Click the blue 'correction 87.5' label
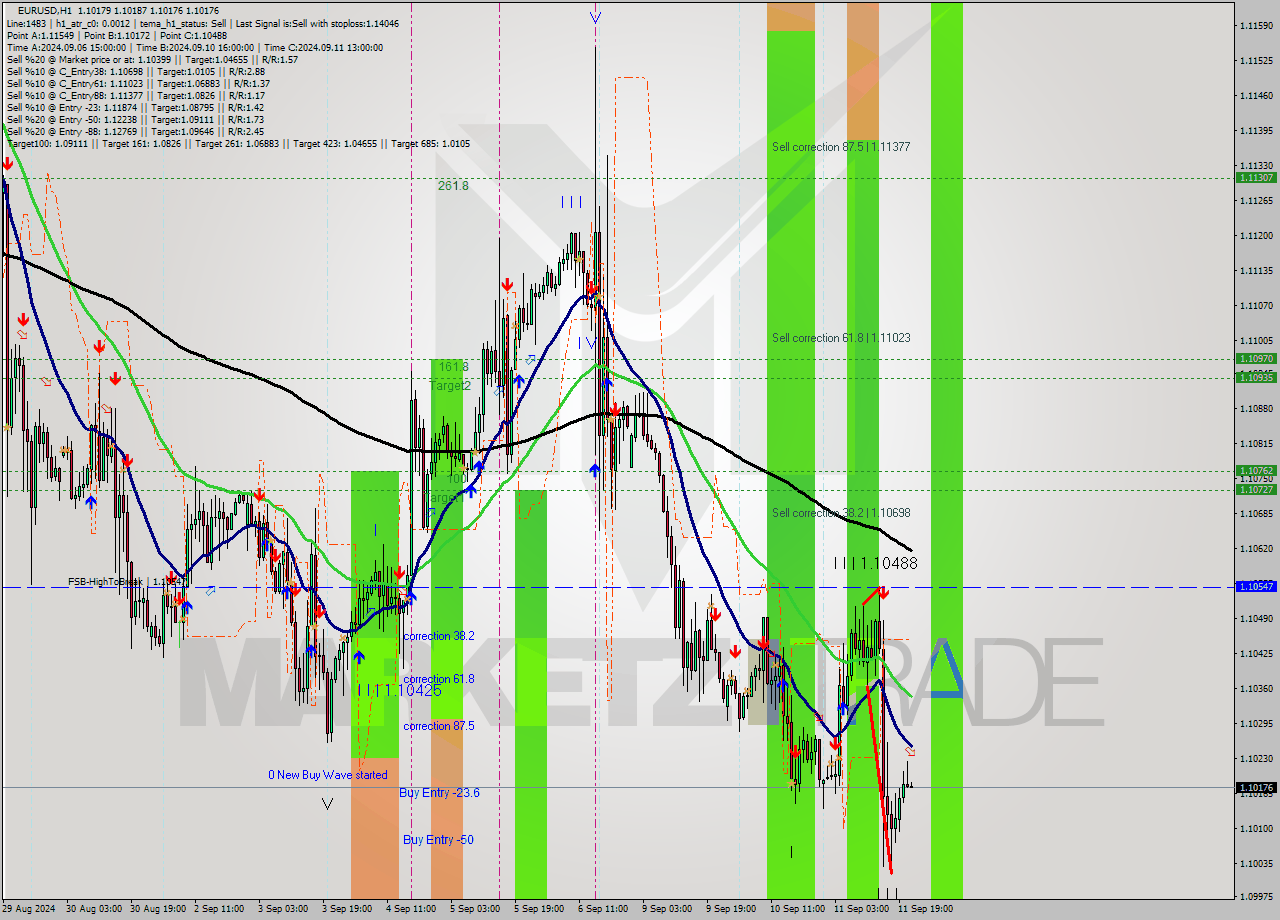 [439, 726]
